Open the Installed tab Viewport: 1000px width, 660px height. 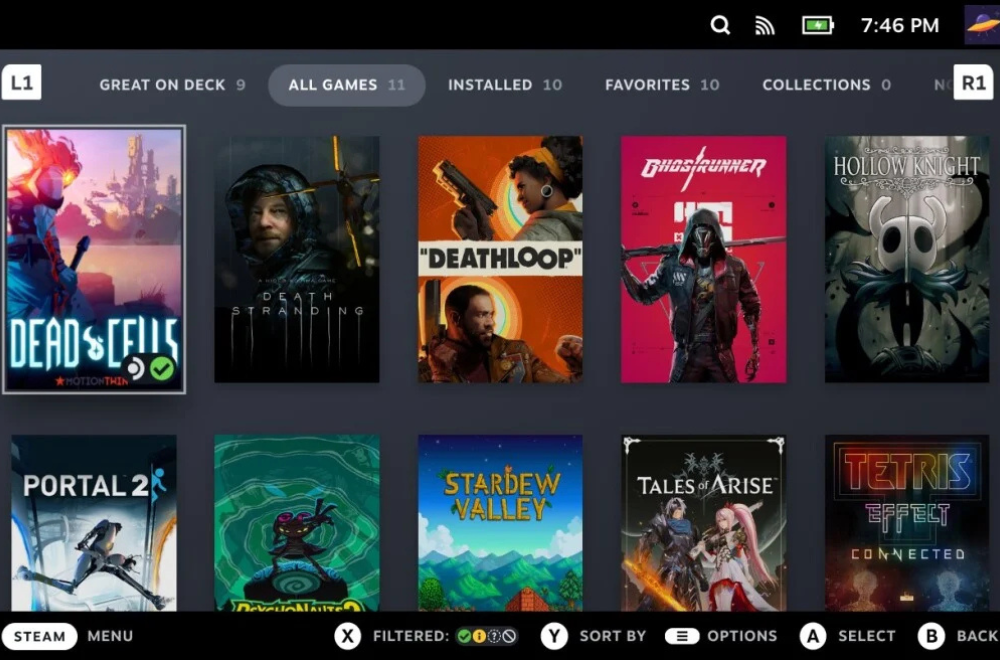coord(505,85)
